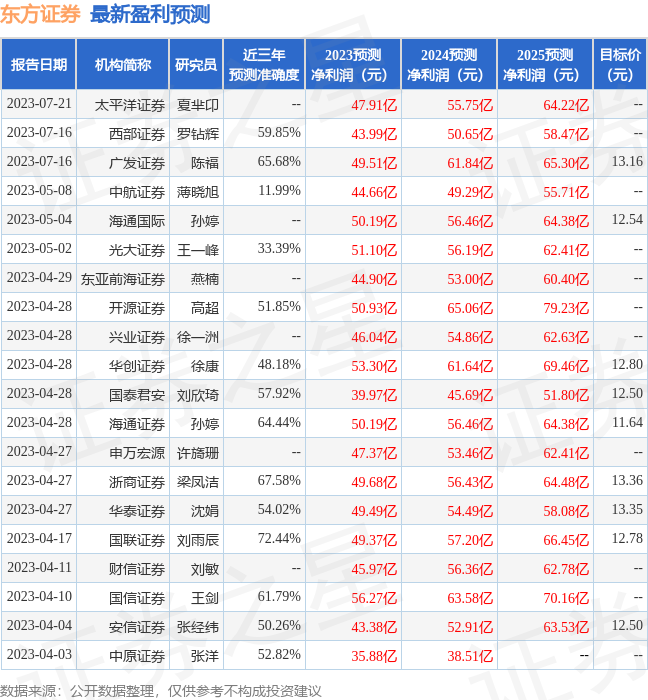Viewport: 648px width, 700px height.
Task: Click 60.40亿 forecast value
Action: click(x=566, y=279)
